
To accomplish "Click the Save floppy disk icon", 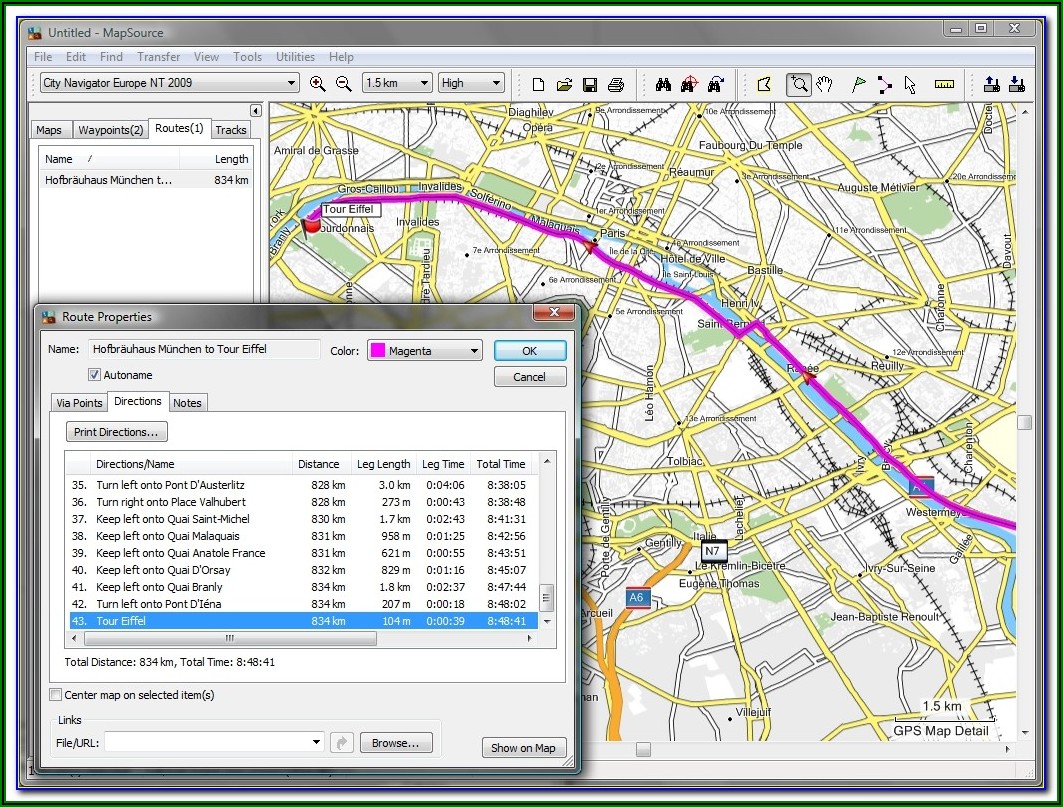I will pyautogui.click(x=590, y=84).
